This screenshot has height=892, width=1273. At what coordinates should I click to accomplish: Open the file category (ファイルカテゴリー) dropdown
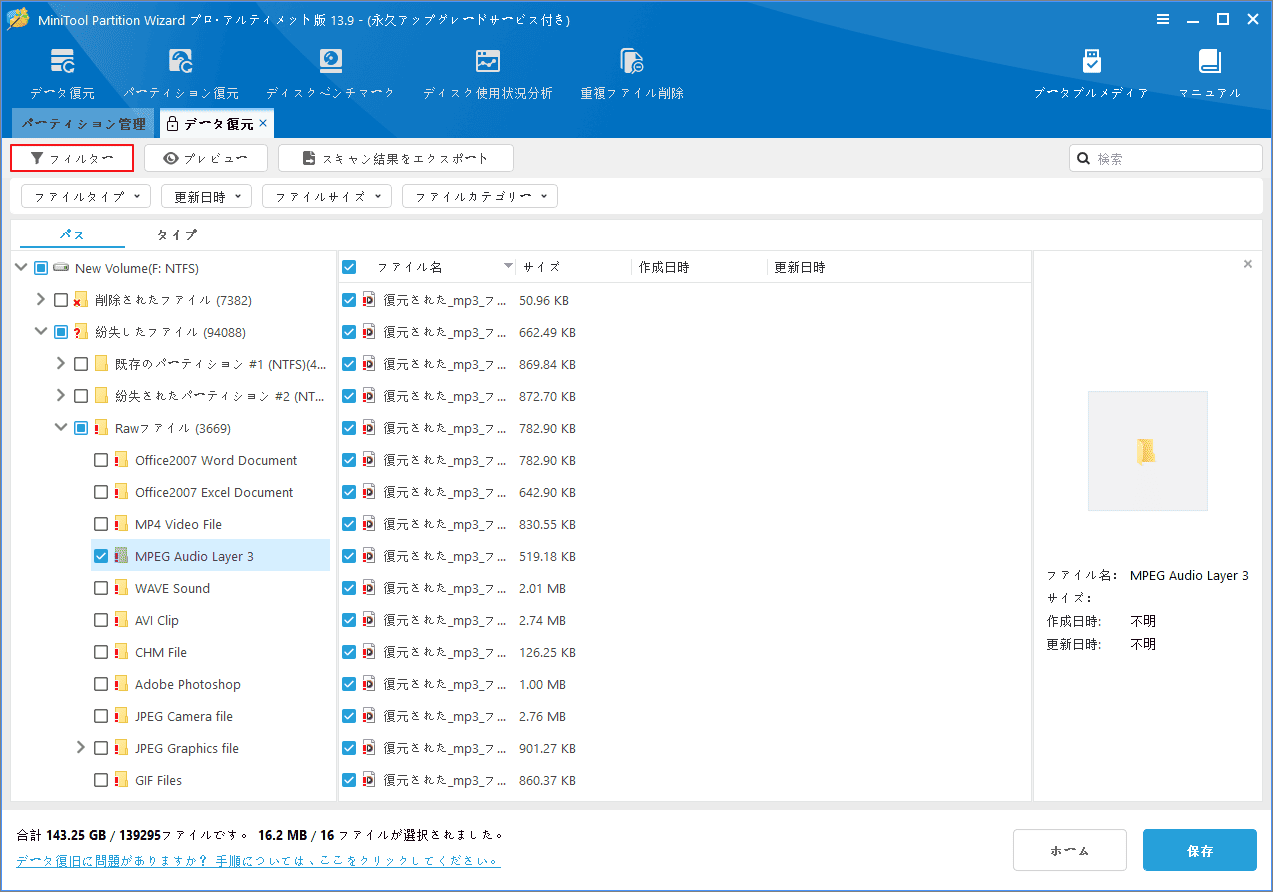(x=480, y=196)
